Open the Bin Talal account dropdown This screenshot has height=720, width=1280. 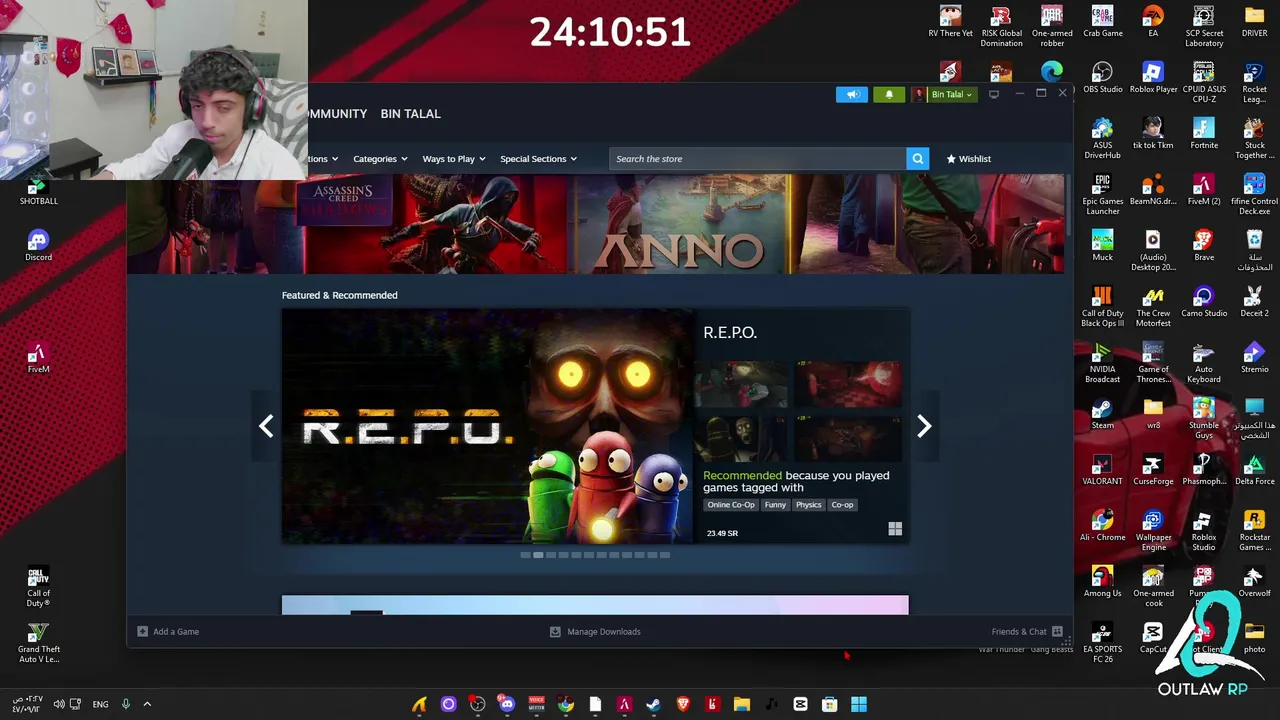[x=943, y=94]
